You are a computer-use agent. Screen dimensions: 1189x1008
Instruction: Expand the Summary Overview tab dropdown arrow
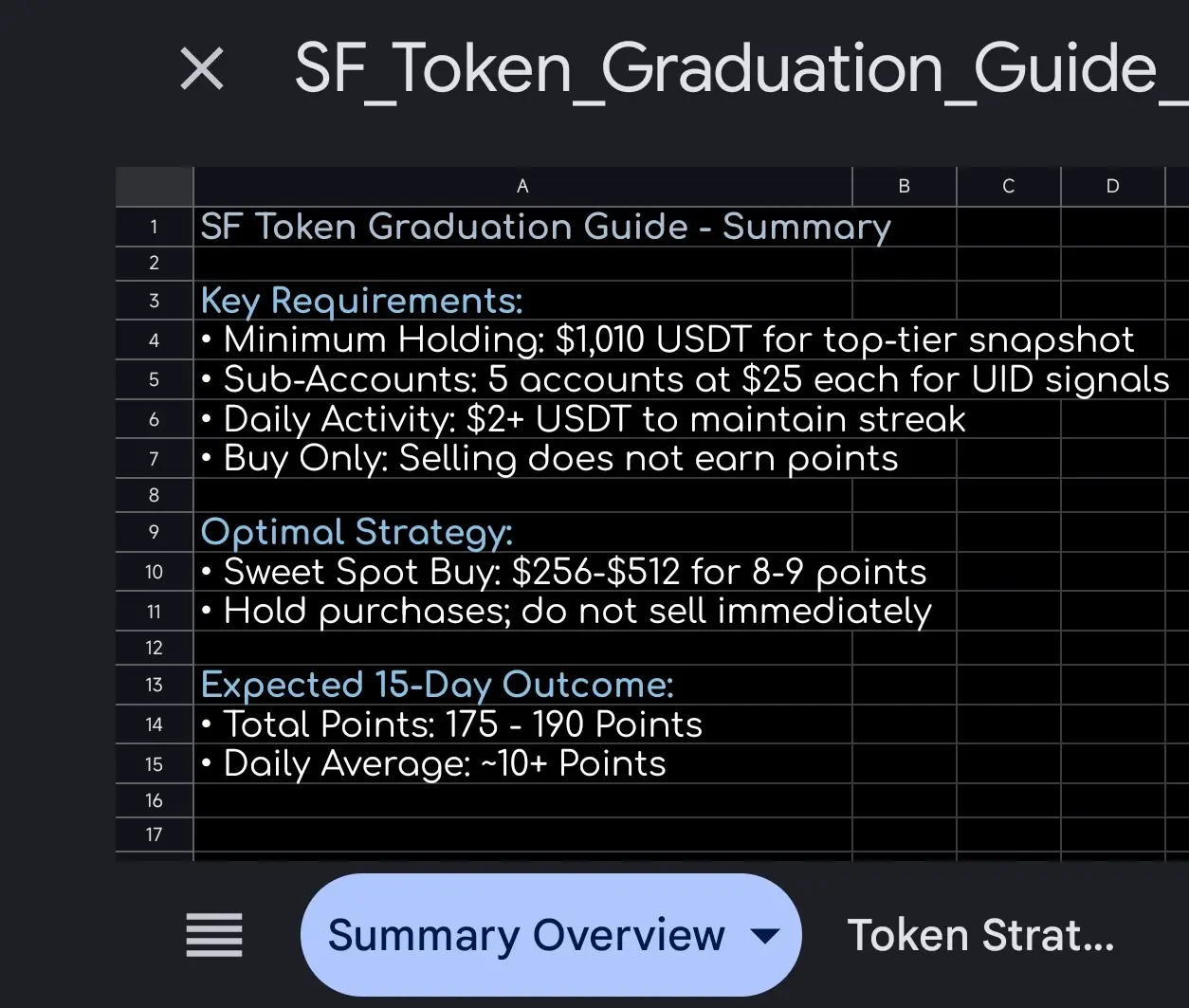click(764, 936)
